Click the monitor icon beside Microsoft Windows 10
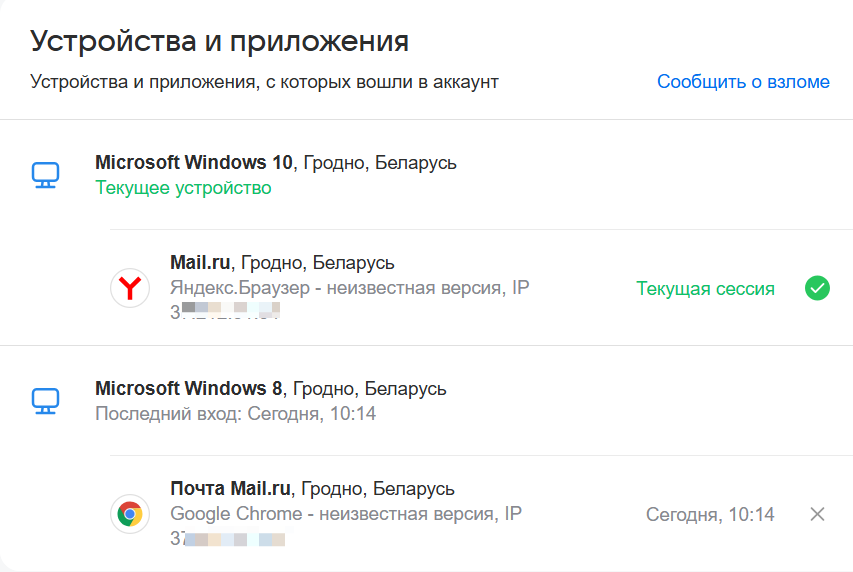Screen dimensions: 853x572 [45, 175]
